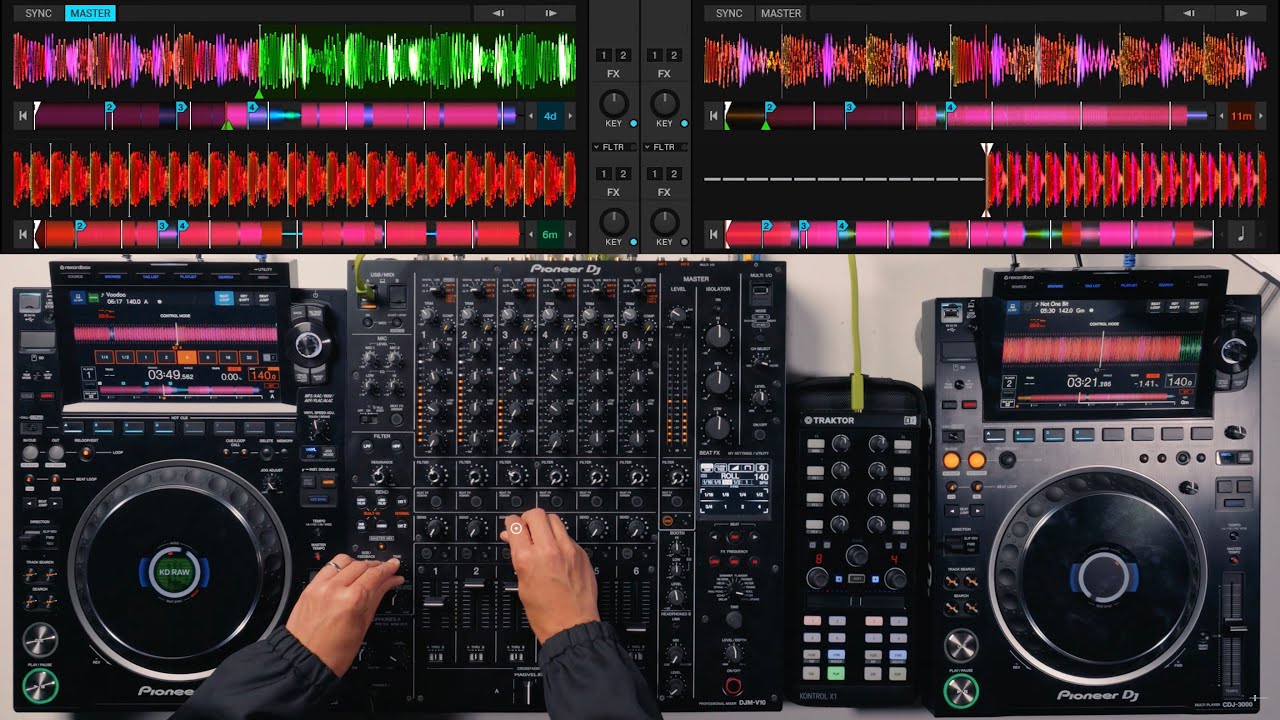Screen dimensions: 1280x720
Task: Tempo bend forward on the right deck
Action: (x=1242, y=13)
